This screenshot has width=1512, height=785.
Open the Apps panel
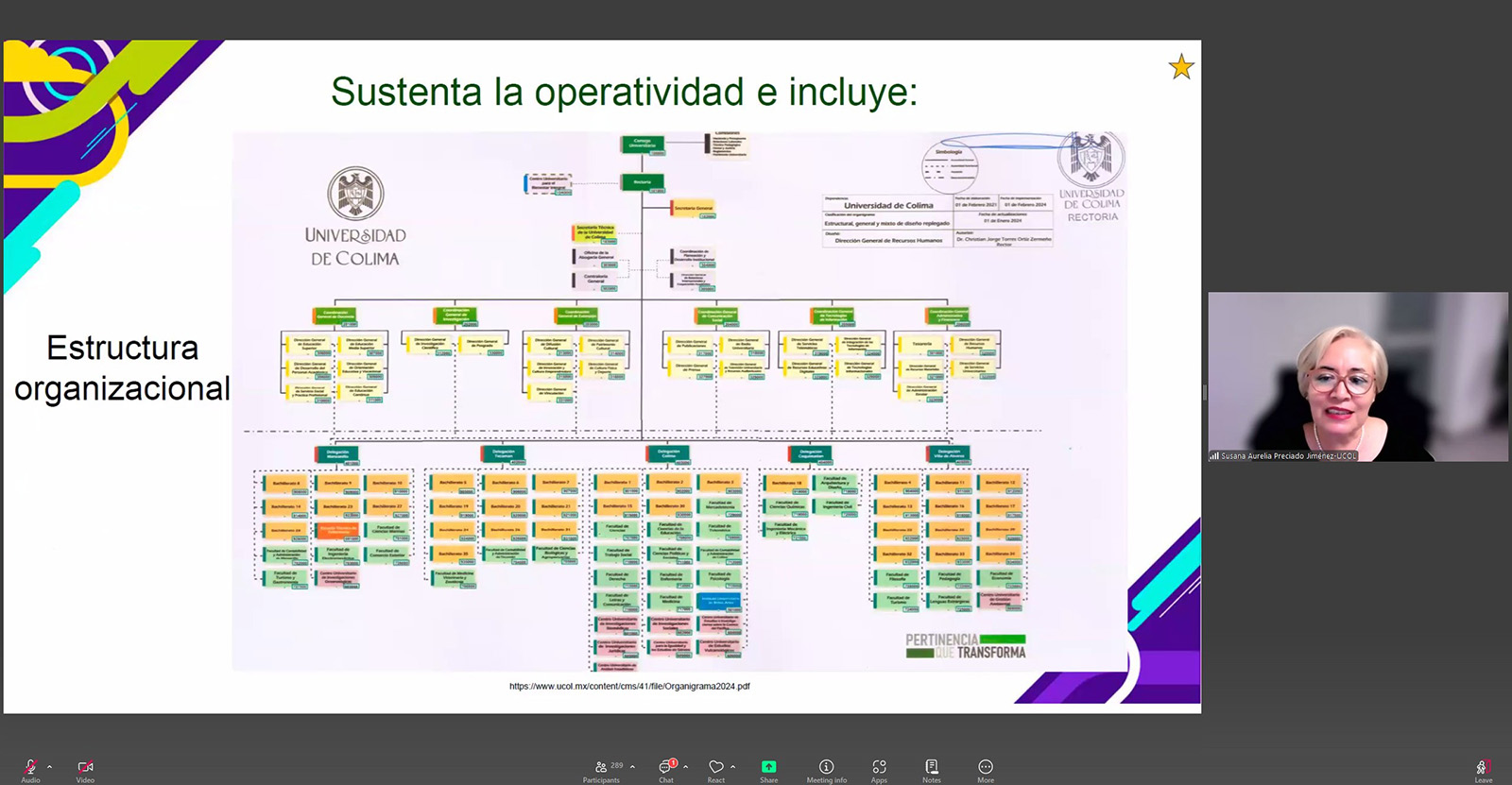click(x=879, y=767)
